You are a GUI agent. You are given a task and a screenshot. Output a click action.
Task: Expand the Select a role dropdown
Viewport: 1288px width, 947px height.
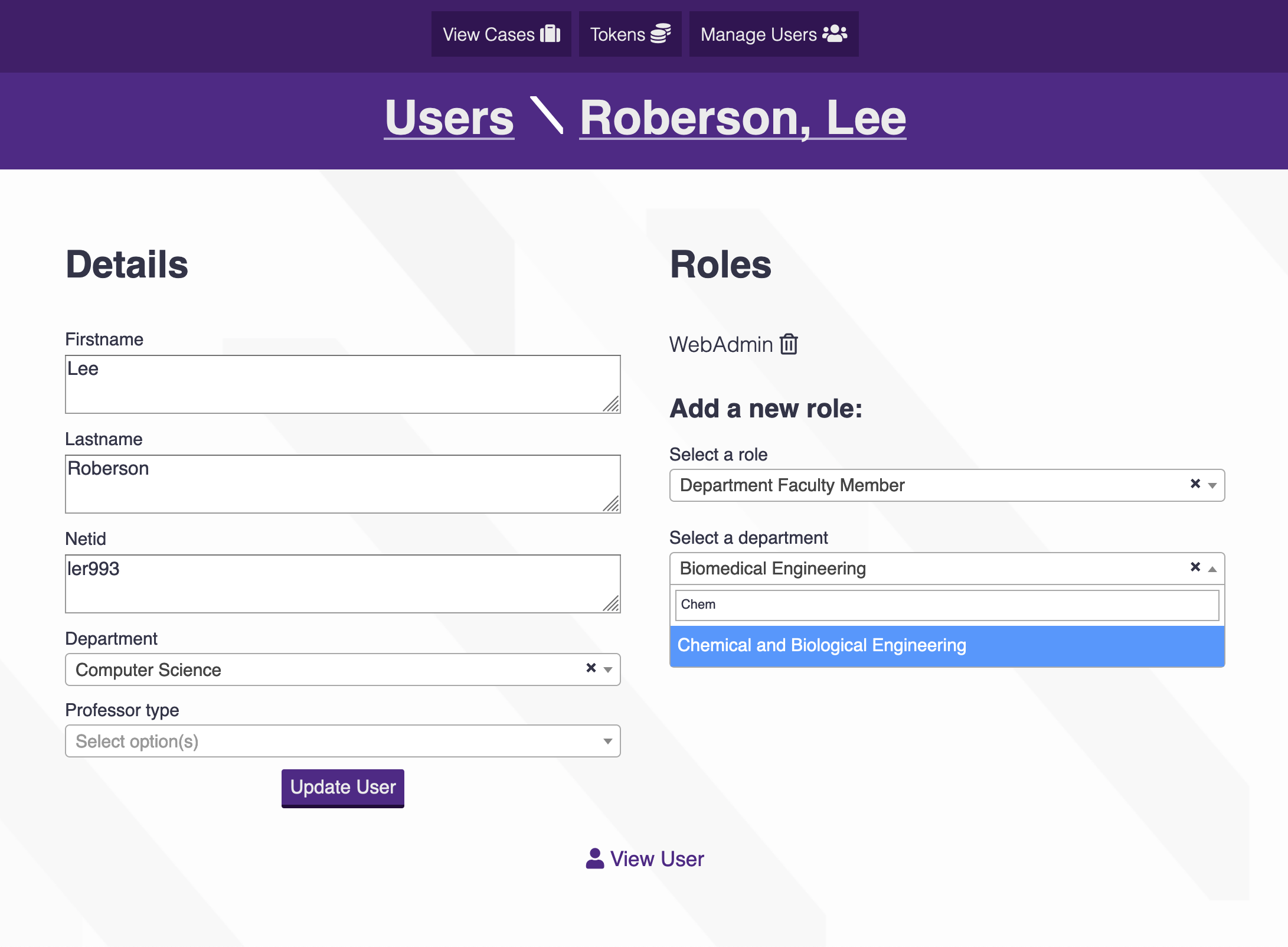tap(1212, 485)
